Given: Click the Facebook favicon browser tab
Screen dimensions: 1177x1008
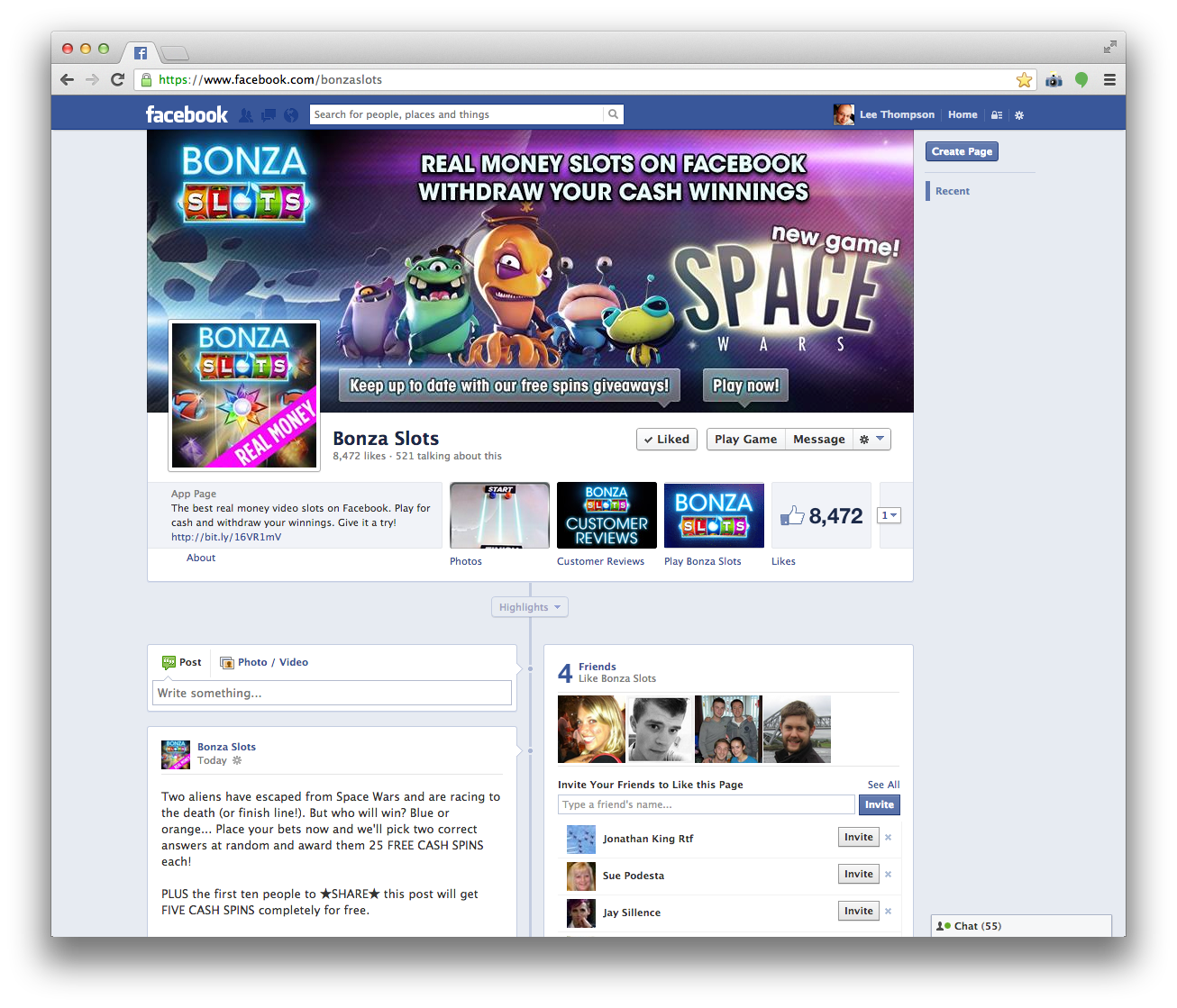Looking at the screenshot, I should coord(141,53).
